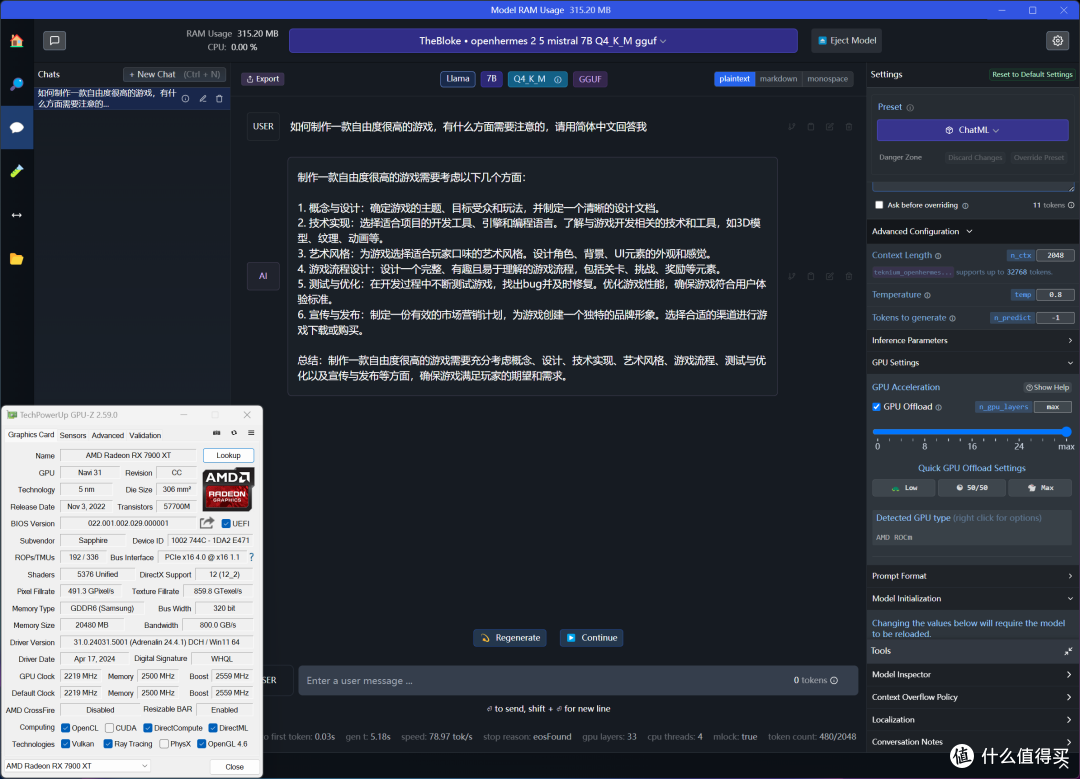Enable the Ask before overriding checkbox

point(881,204)
